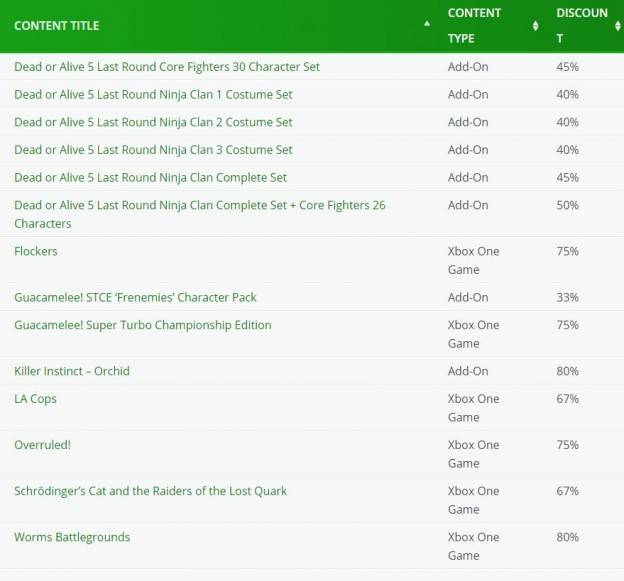Select the Content Title column header

point(57,26)
